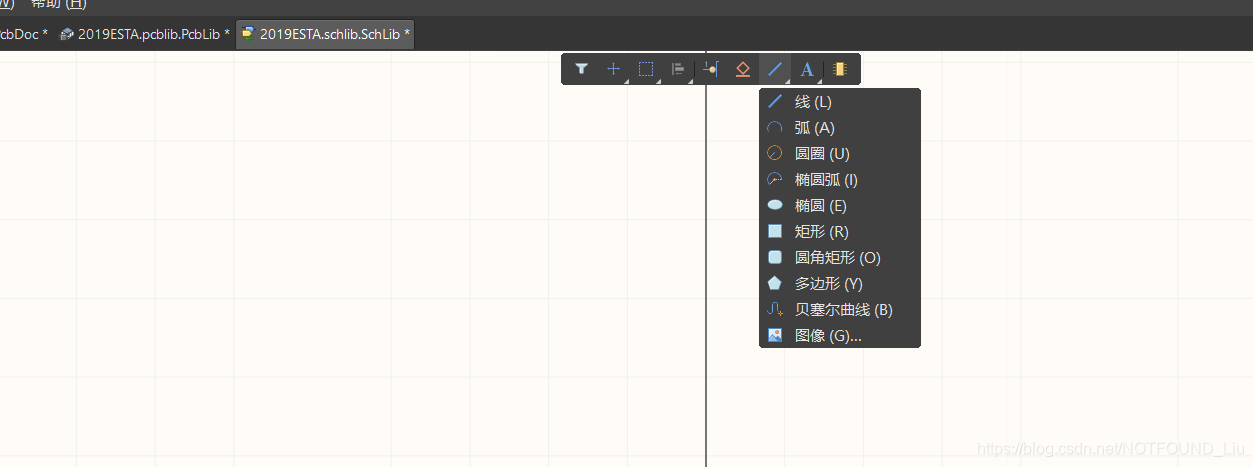The width and height of the screenshot is (1253, 467).
Task: Click the yellow add component part icon
Action: (840, 69)
